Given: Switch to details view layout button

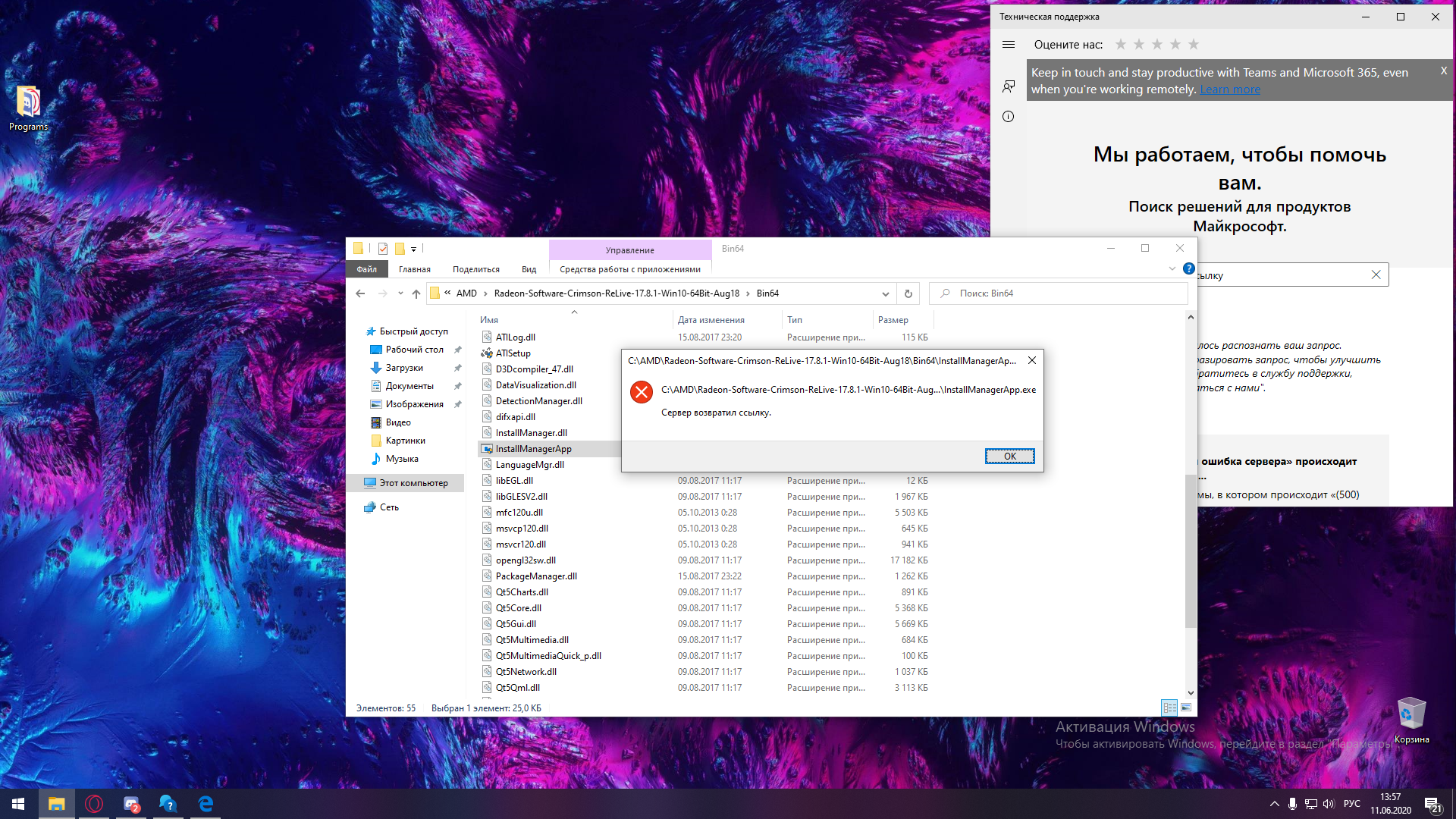Looking at the screenshot, I should [x=1169, y=708].
